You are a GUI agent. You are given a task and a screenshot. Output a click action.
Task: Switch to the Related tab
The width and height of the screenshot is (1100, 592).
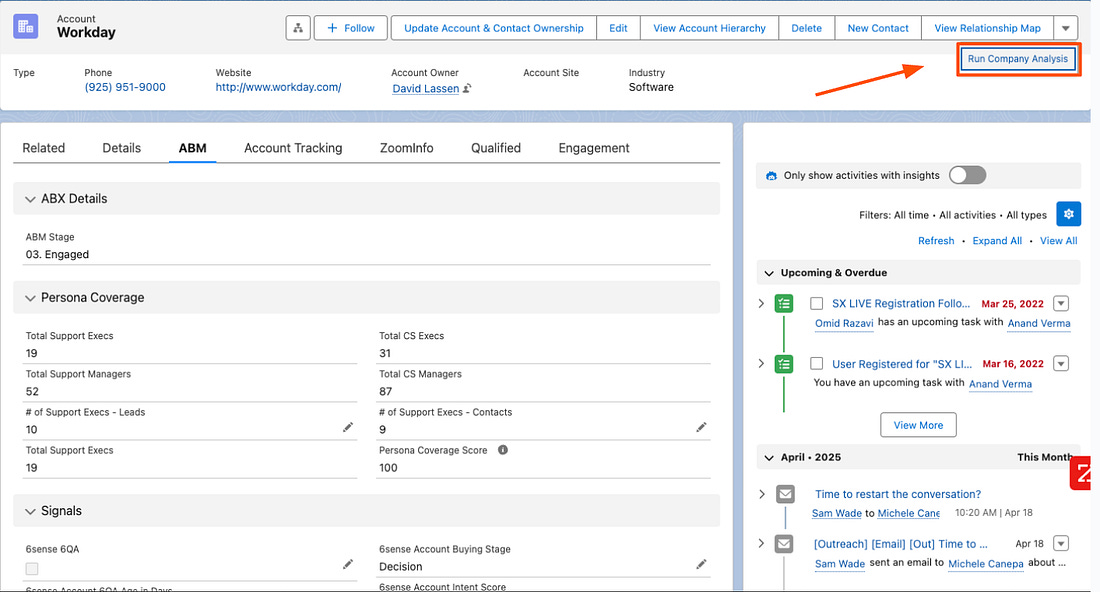[43, 148]
